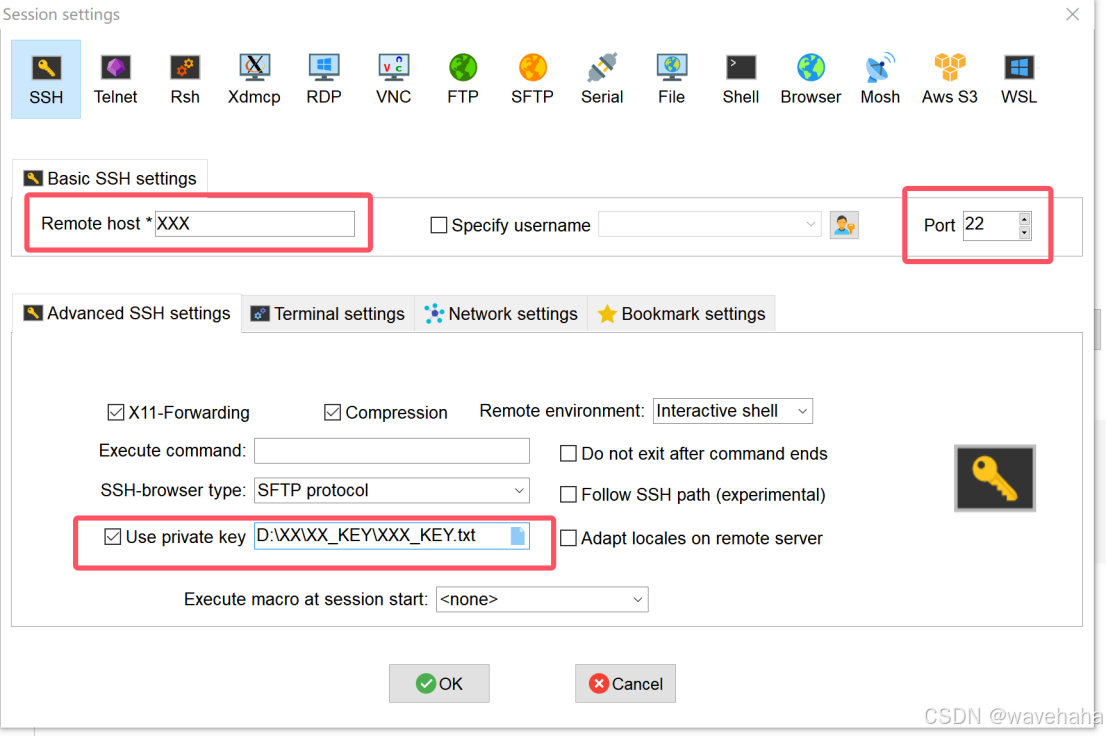1107x736 pixels.
Task: Select the VNC session icon
Action: pos(393,79)
